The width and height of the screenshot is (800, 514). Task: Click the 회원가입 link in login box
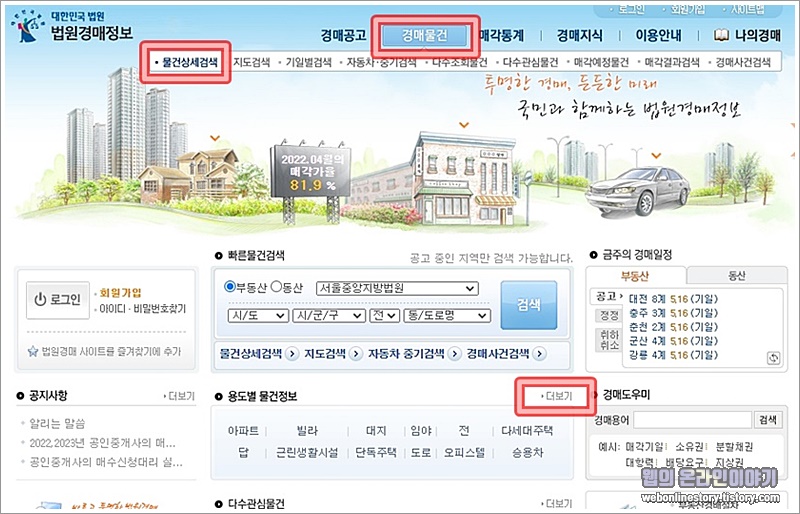(118, 293)
